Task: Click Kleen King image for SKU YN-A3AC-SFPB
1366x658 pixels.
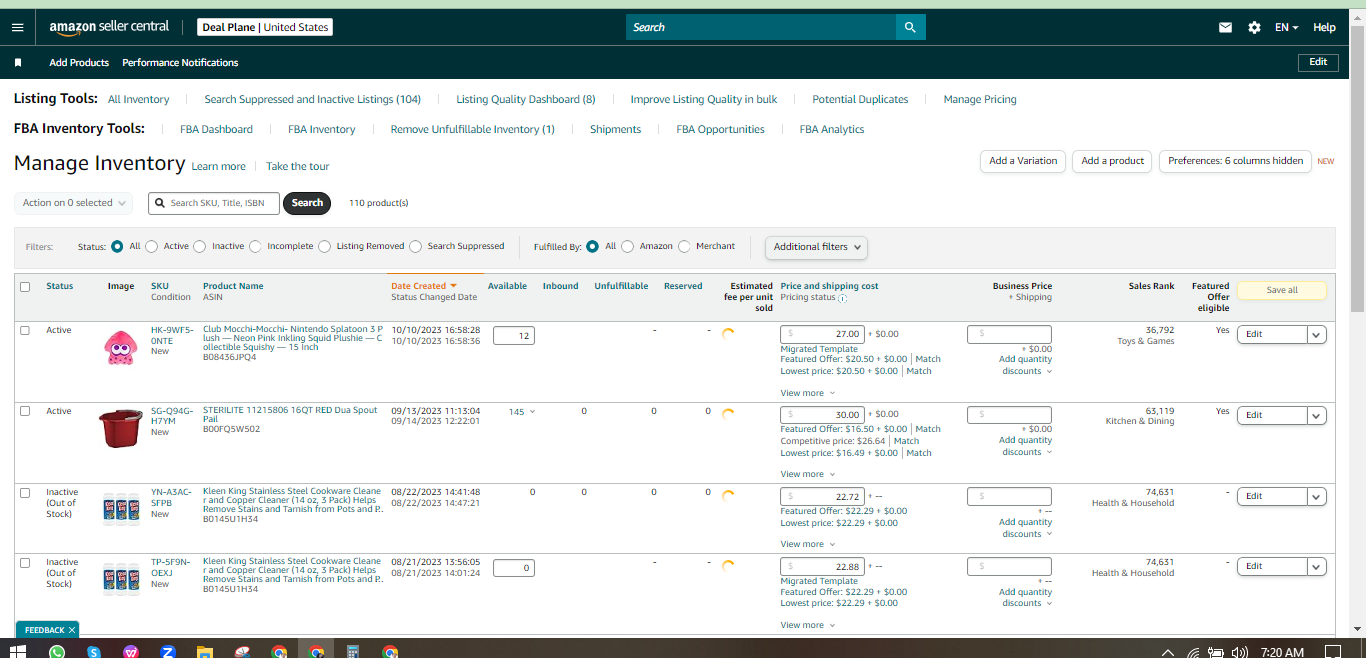Action: [120, 509]
